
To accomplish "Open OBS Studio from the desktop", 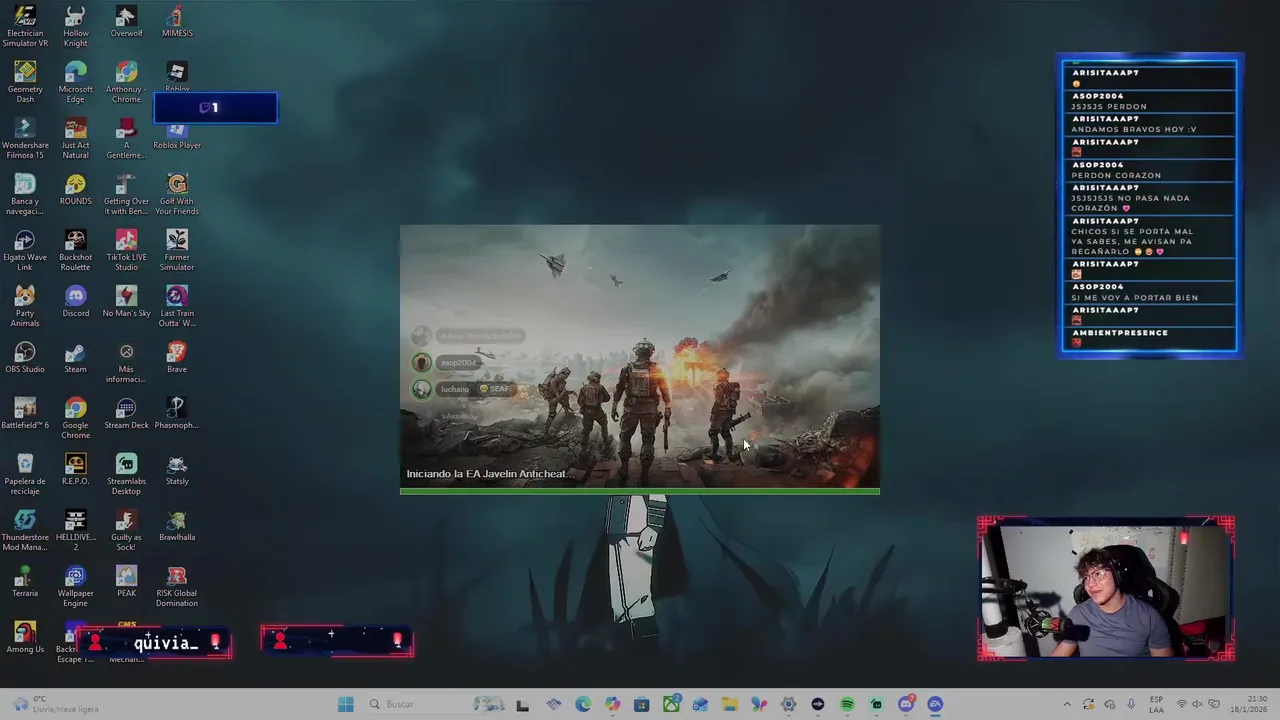I will [25, 358].
